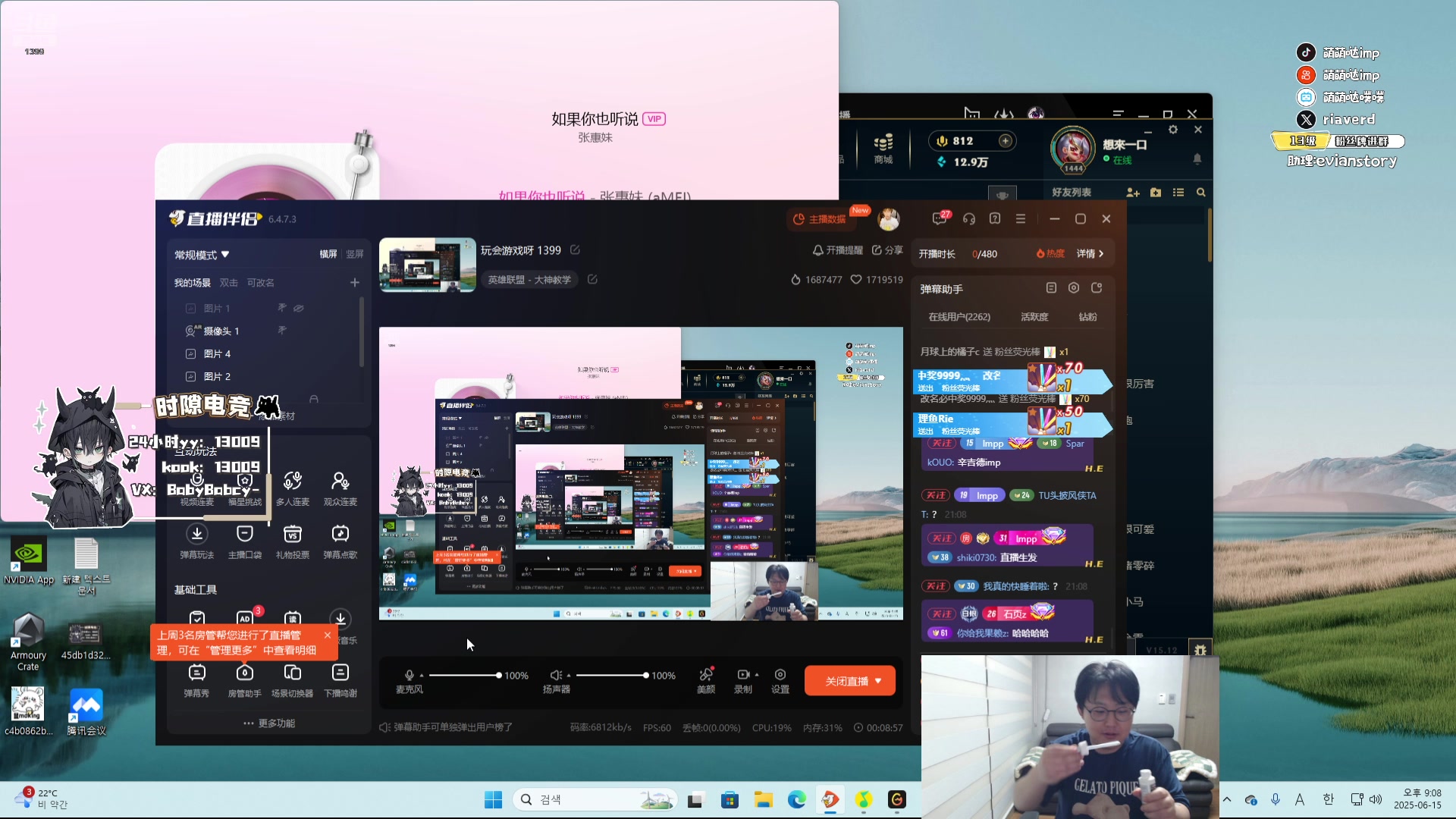Select 图片 4 source in scene list
Screen dimensions: 1456x819
(x=217, y=353)
